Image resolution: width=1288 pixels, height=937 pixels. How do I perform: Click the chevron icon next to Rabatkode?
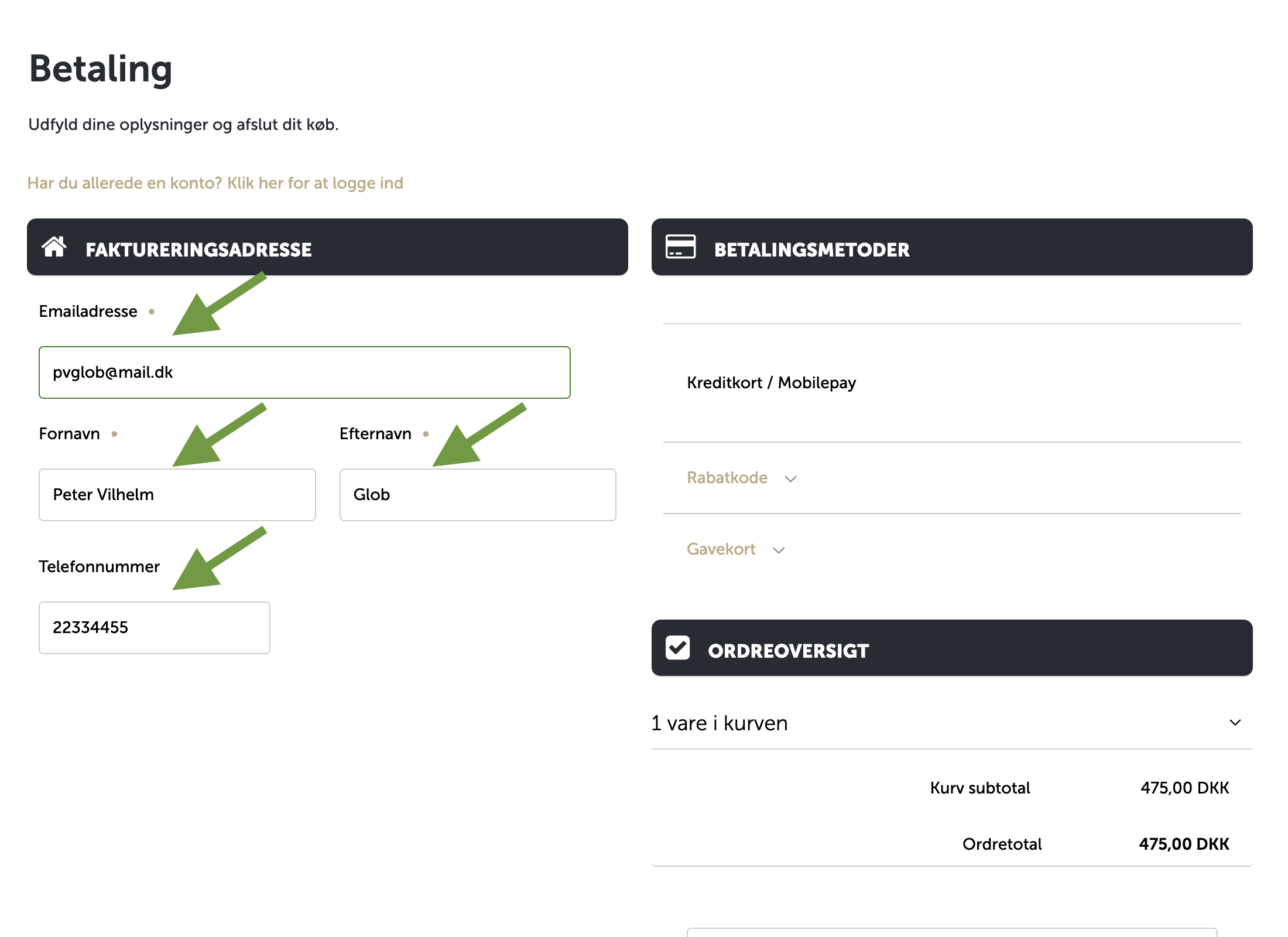[x=791, y=479]
